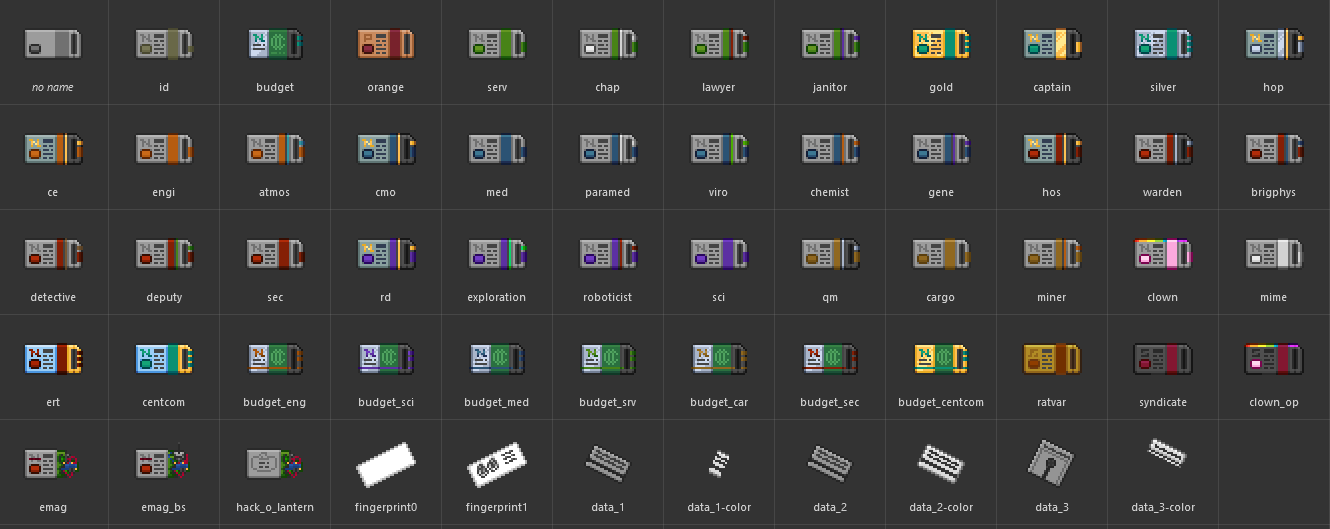Screen dimensions: 1330x529
Task: Select the white 'mime' card icon
Action: click(x=1274, y=254)
